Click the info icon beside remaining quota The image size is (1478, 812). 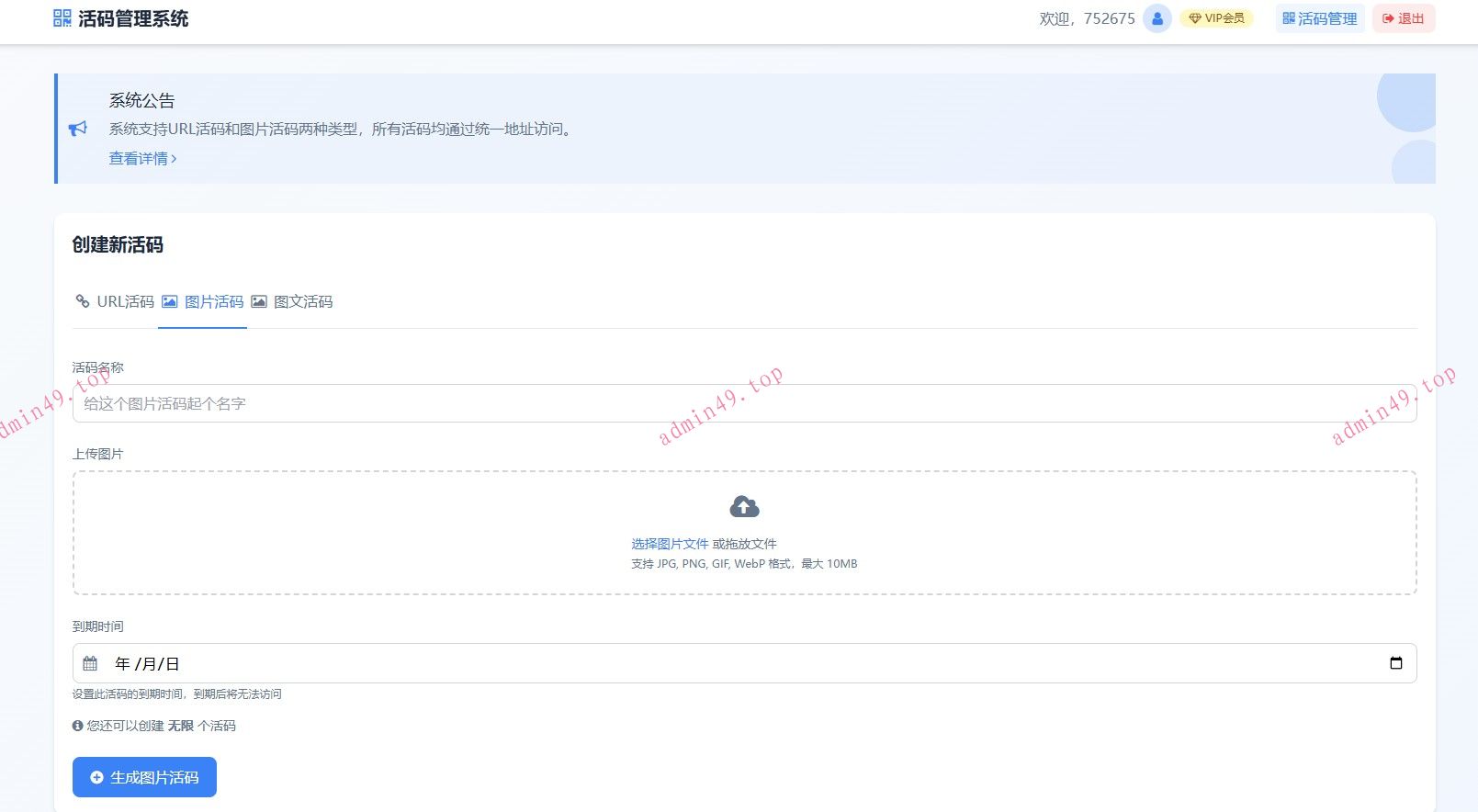pyautogui.click(x=77, y=726)
